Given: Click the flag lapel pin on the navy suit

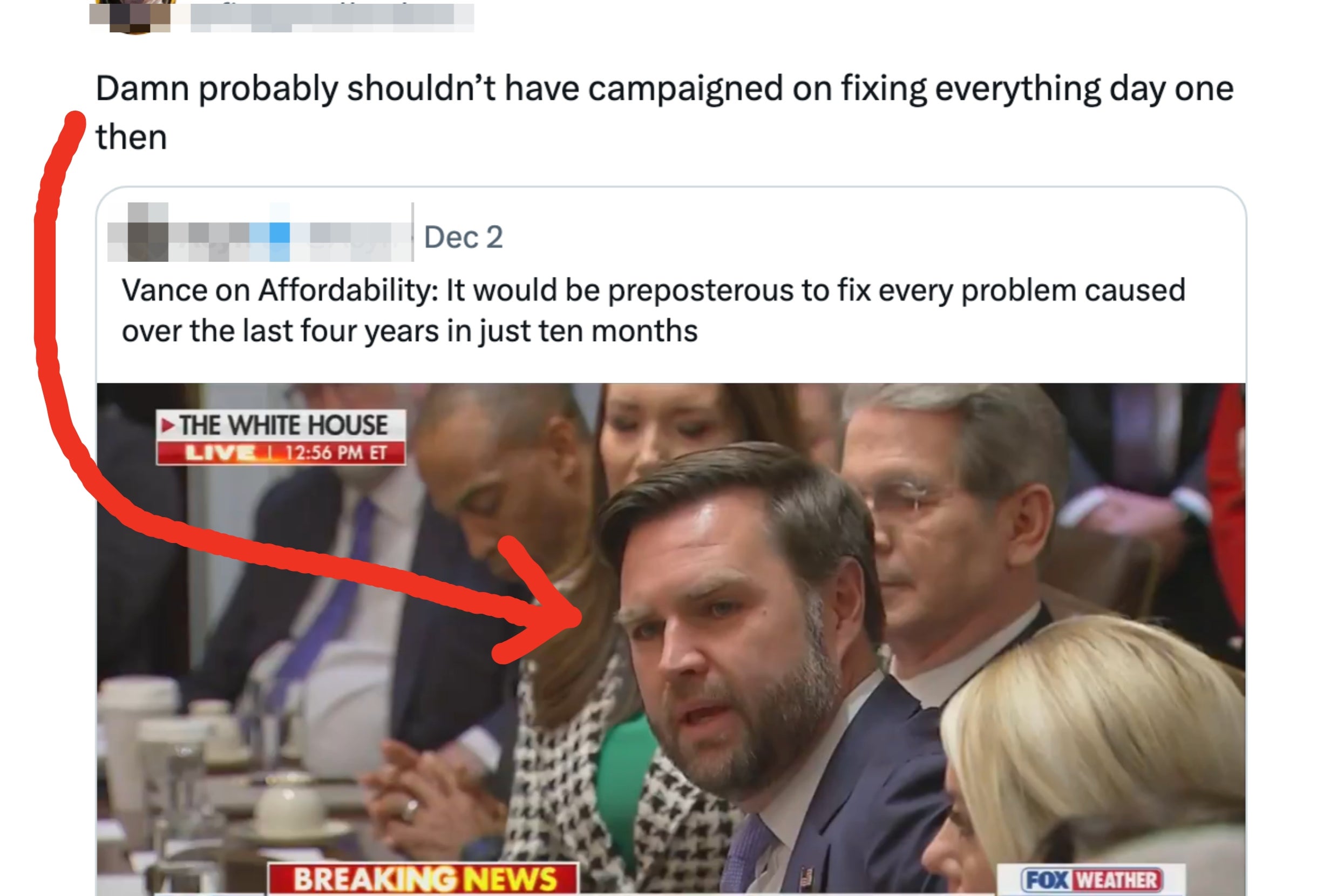Looking at the screenshot, I should [806, 876].
